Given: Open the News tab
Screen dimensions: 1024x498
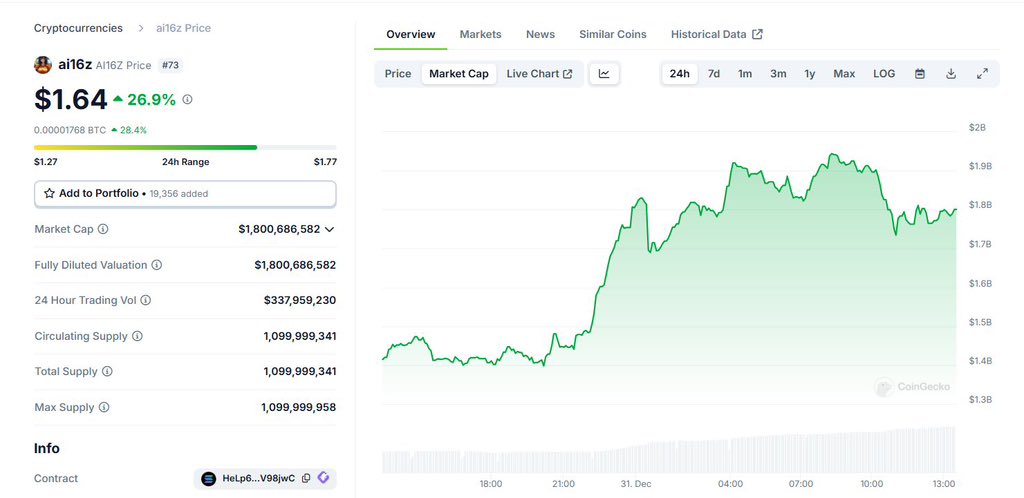Looking at the screenshot, I should pos(540,34).
